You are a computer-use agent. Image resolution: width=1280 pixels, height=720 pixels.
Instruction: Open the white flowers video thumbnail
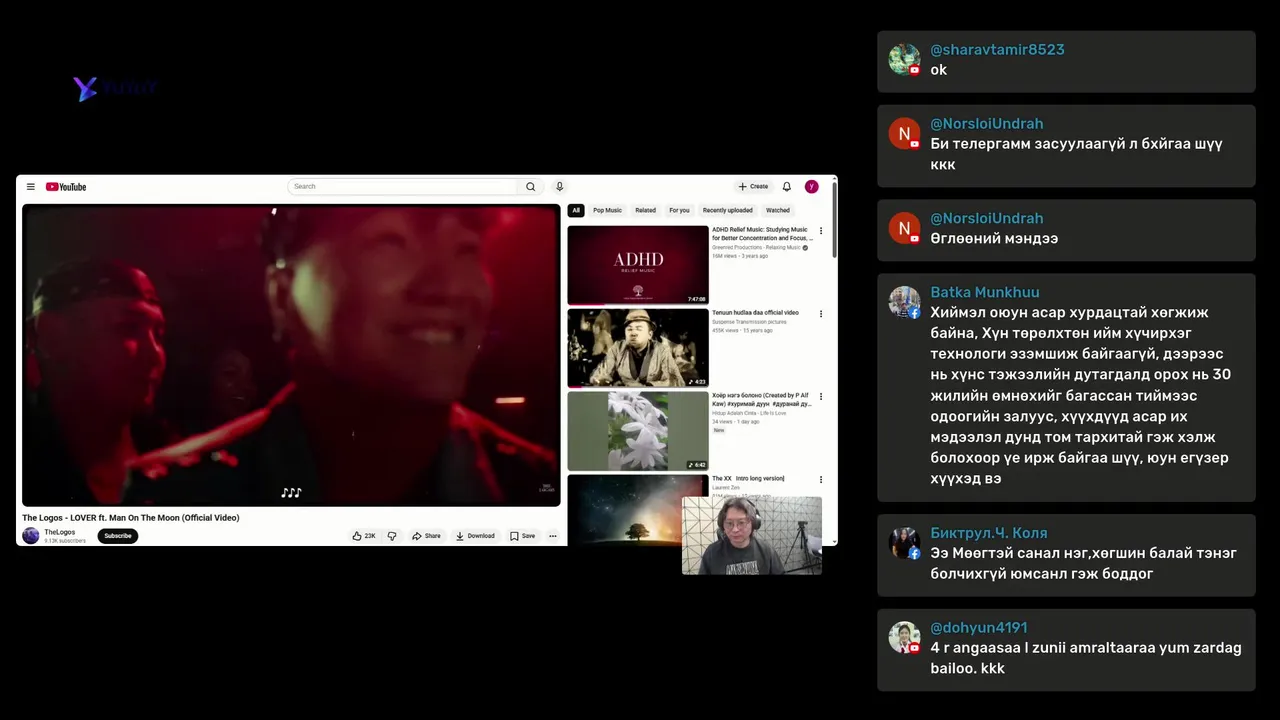coord(638,431)
